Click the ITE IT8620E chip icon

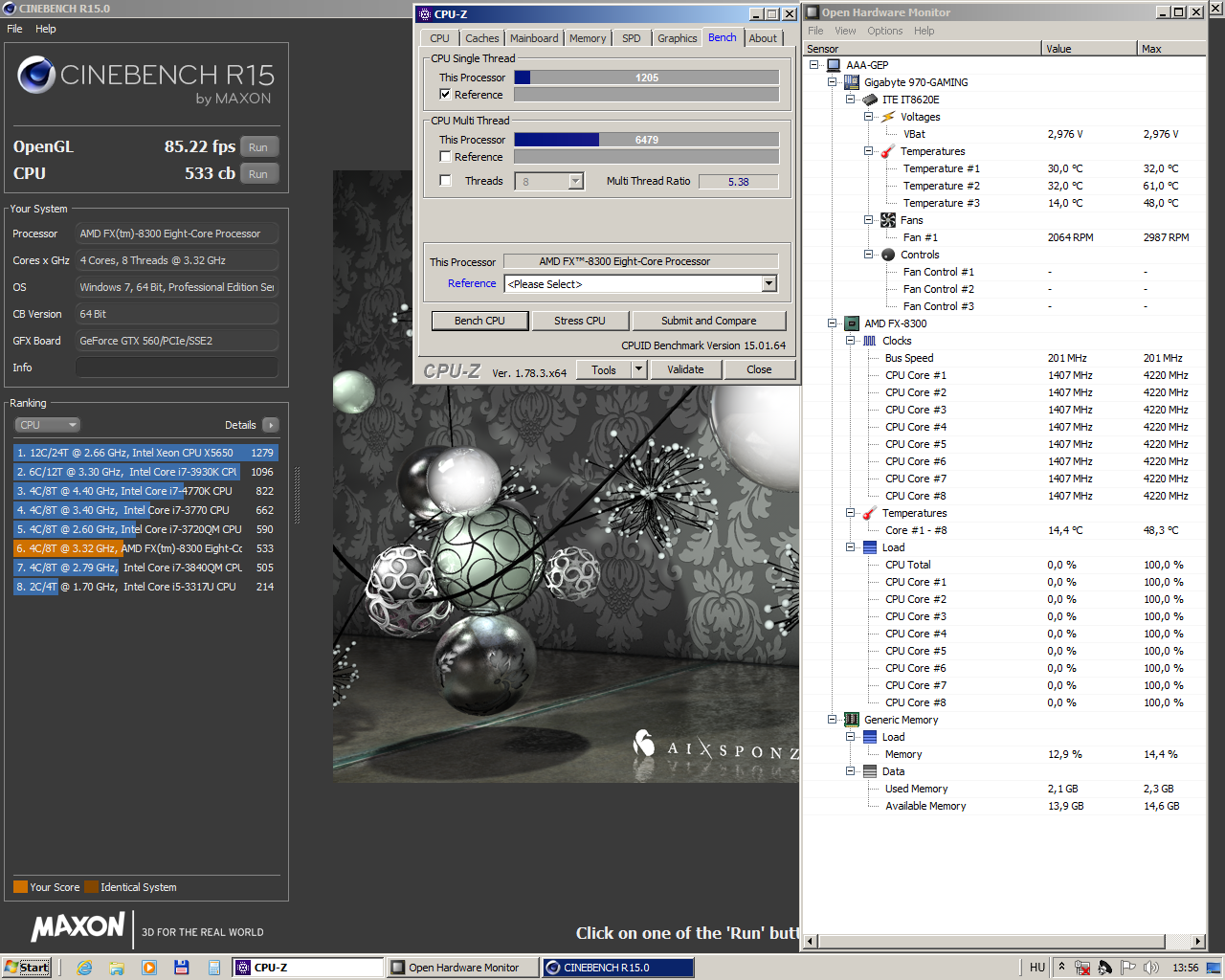point(870,100)
